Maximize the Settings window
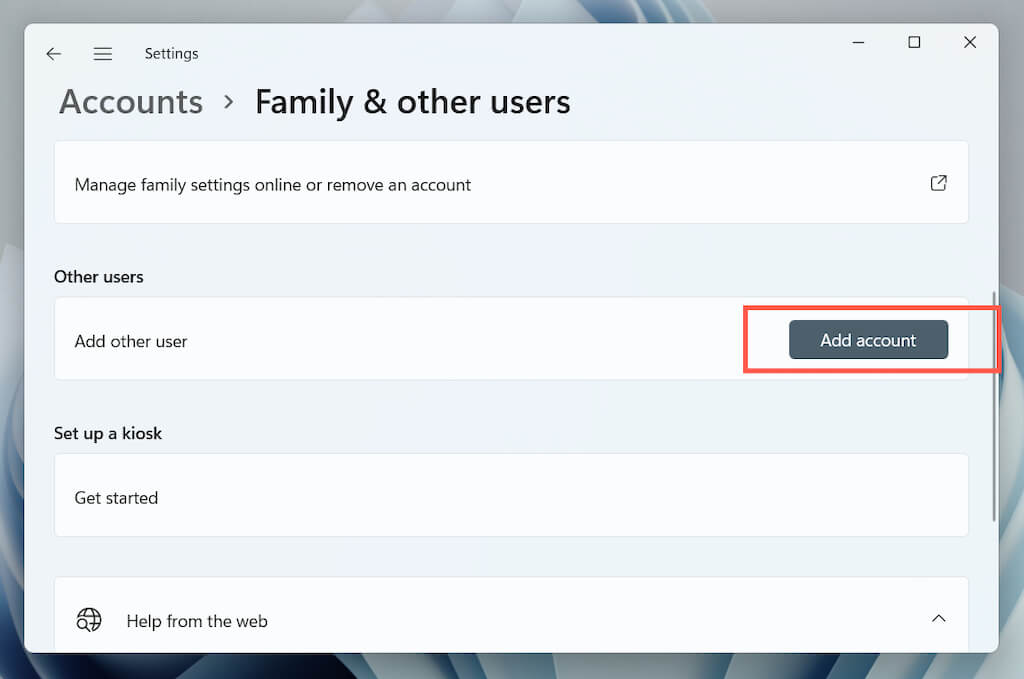1024x679 pixels. [x=914, y=42]
